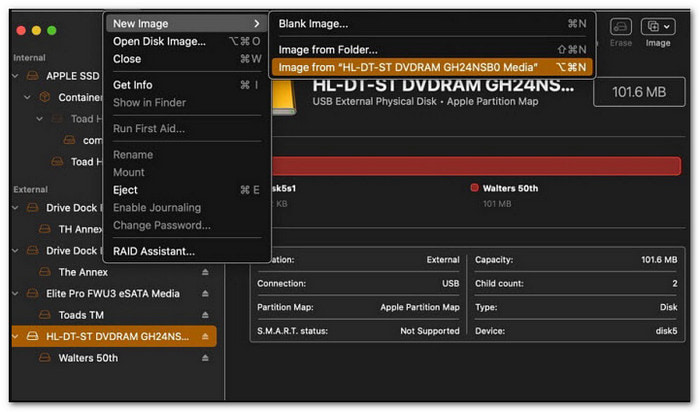This screenshot has height=412, width=700.
Task: Collapse the second Drive Dock chevron
Action: pyautogui.click(x=15, y=250)
